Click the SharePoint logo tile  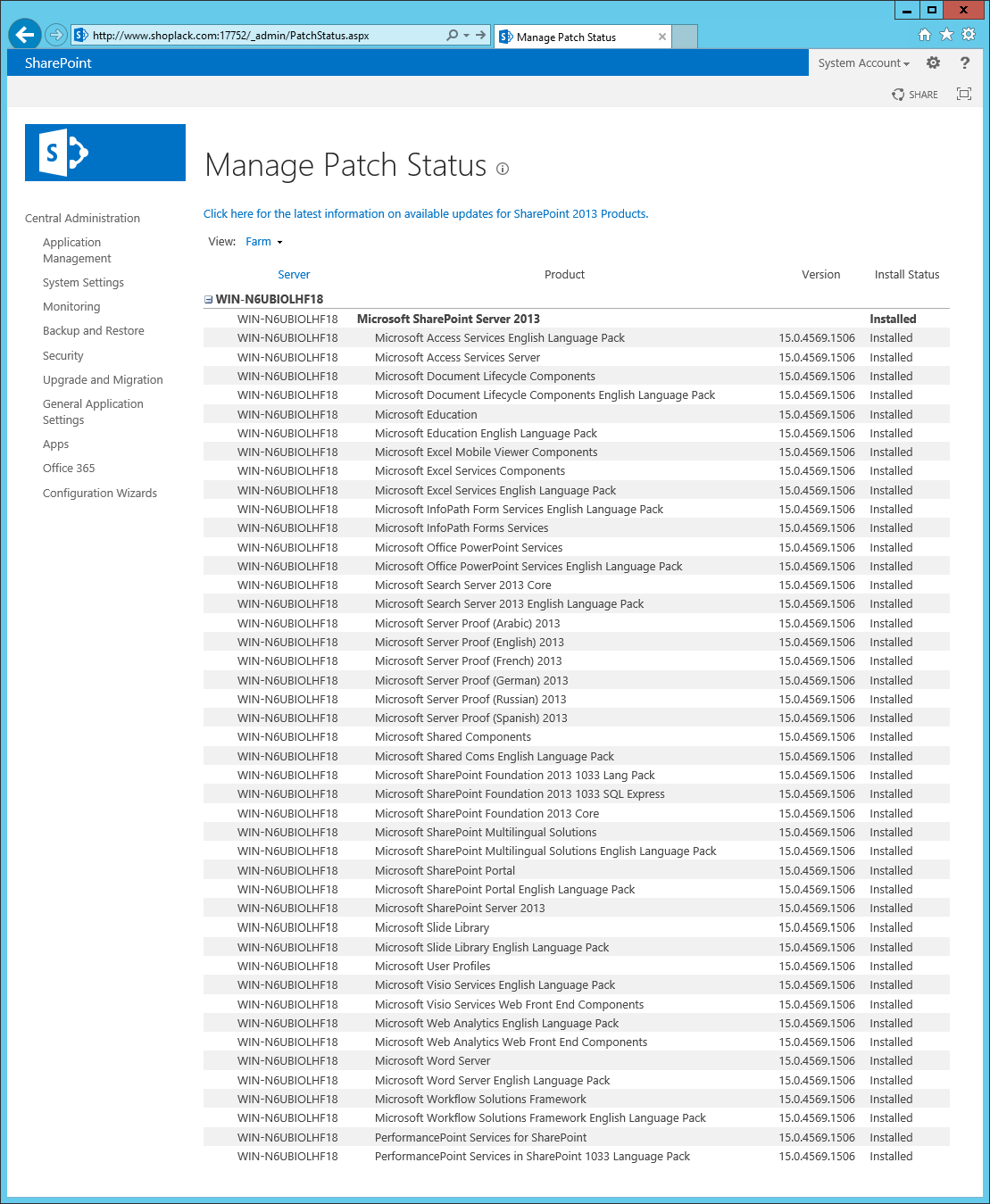pos(105,153)
